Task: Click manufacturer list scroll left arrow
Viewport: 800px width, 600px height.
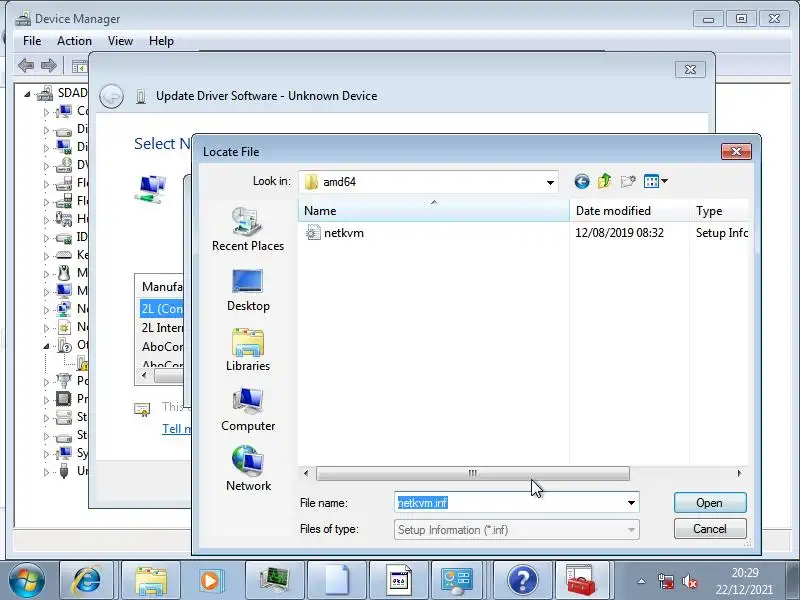Action: pyautogui.click(x=144, y=376)
